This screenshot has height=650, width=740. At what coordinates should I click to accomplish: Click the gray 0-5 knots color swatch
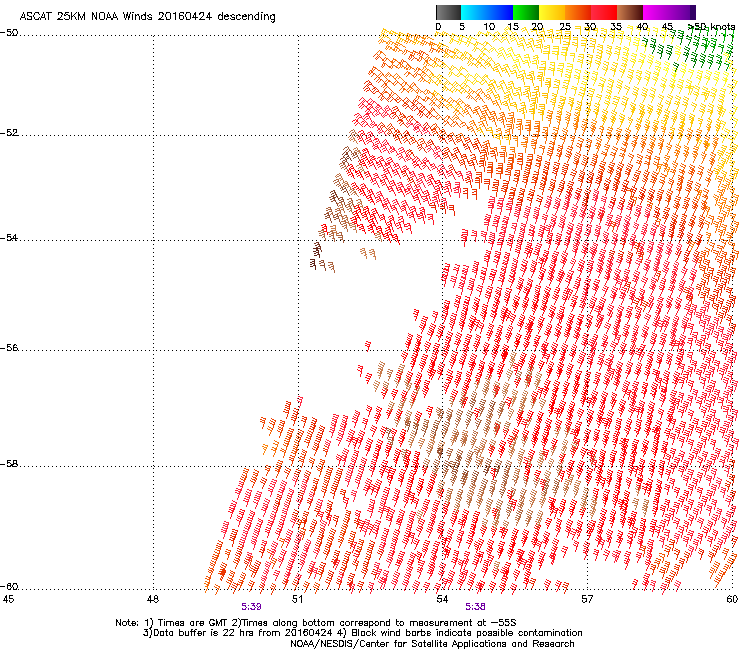448,12
